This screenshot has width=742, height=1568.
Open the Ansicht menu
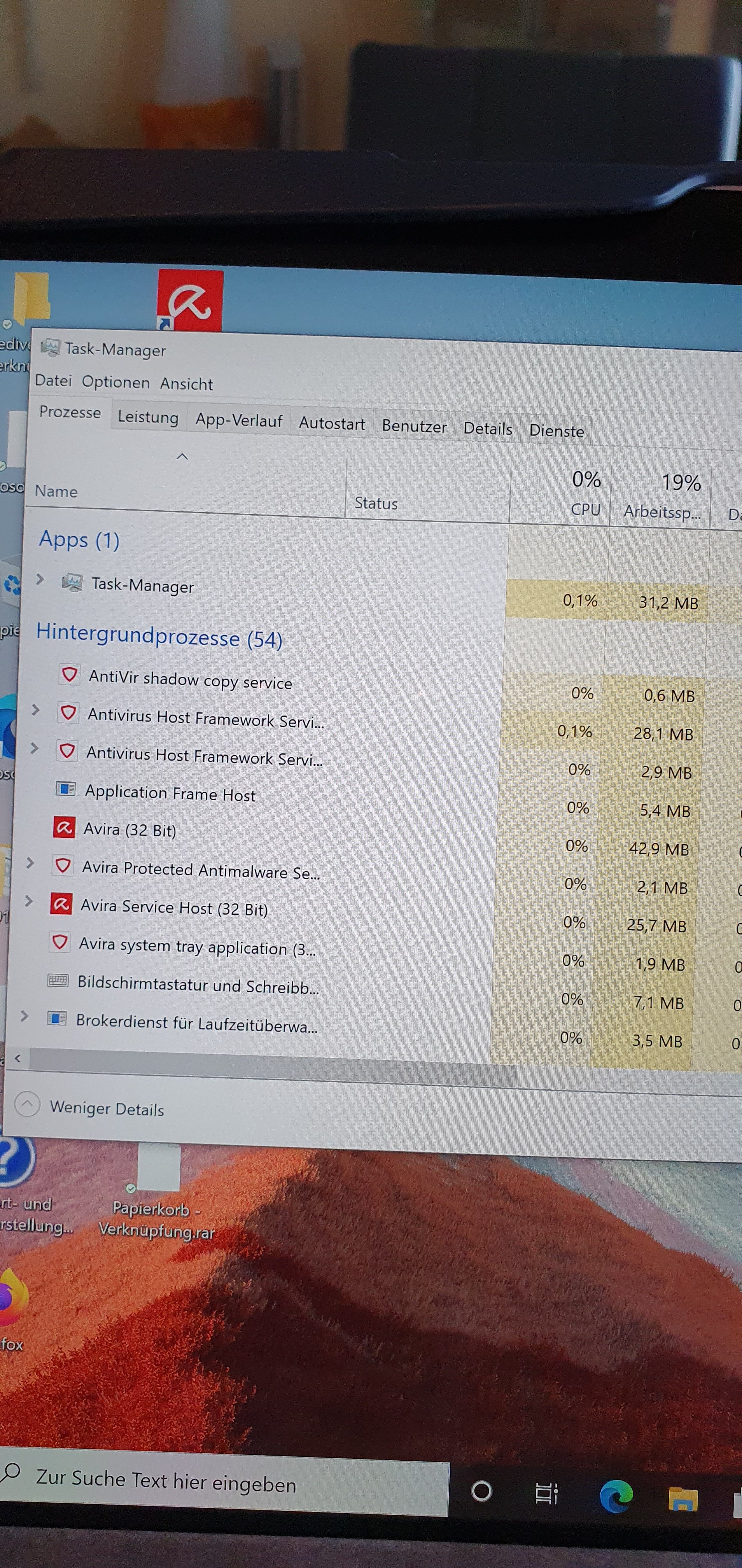186,384
